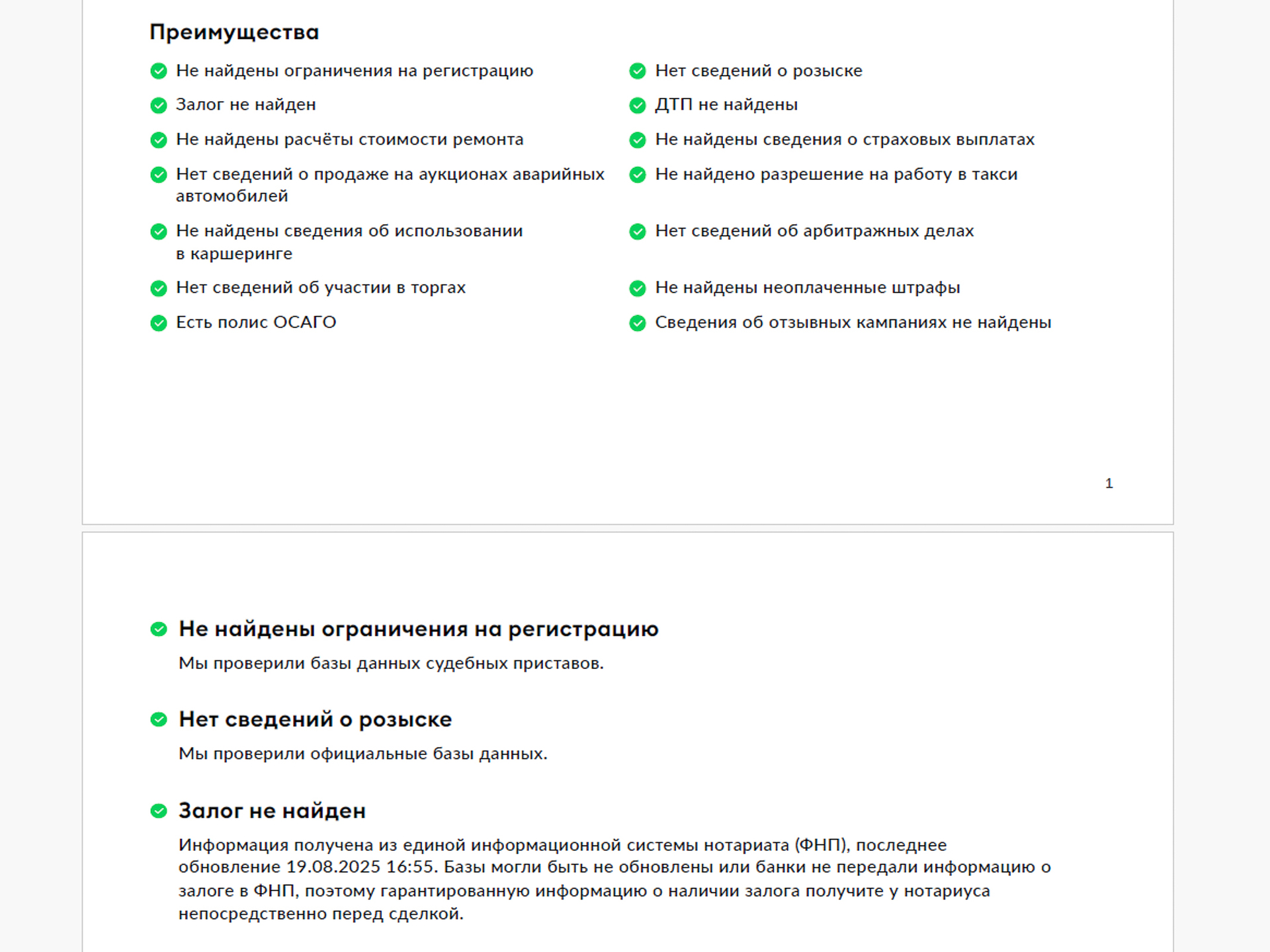Click green check next to Залог не найден in list

159,105
